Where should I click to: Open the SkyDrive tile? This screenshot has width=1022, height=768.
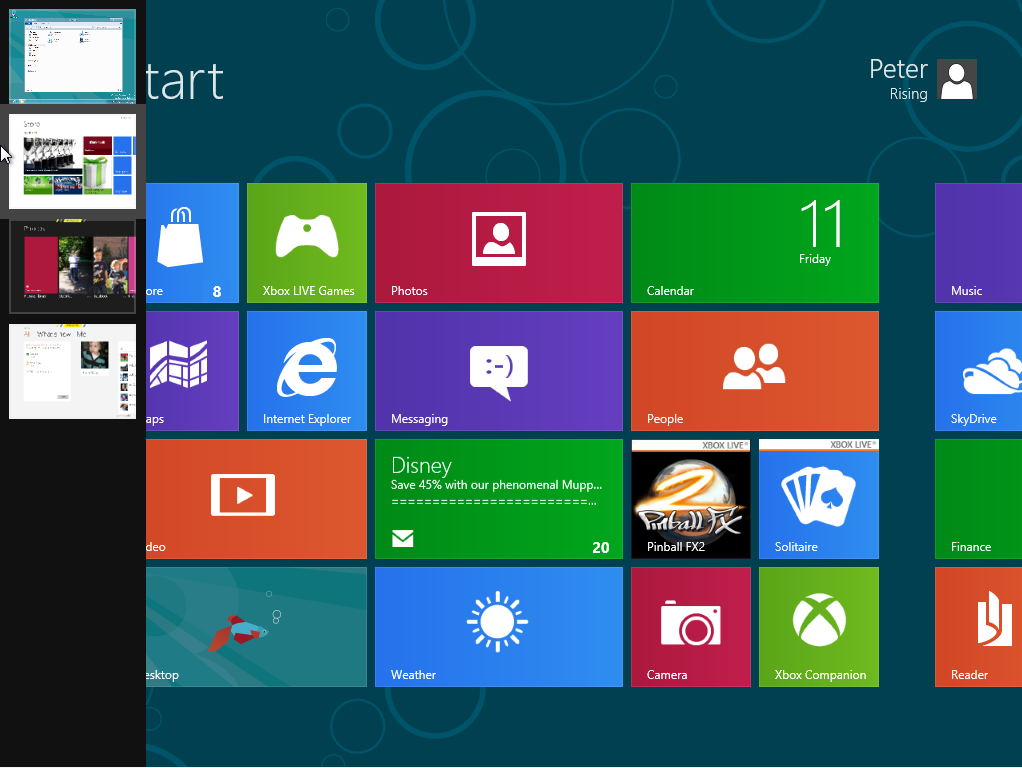pyautogui.click(x=978, y=371)
